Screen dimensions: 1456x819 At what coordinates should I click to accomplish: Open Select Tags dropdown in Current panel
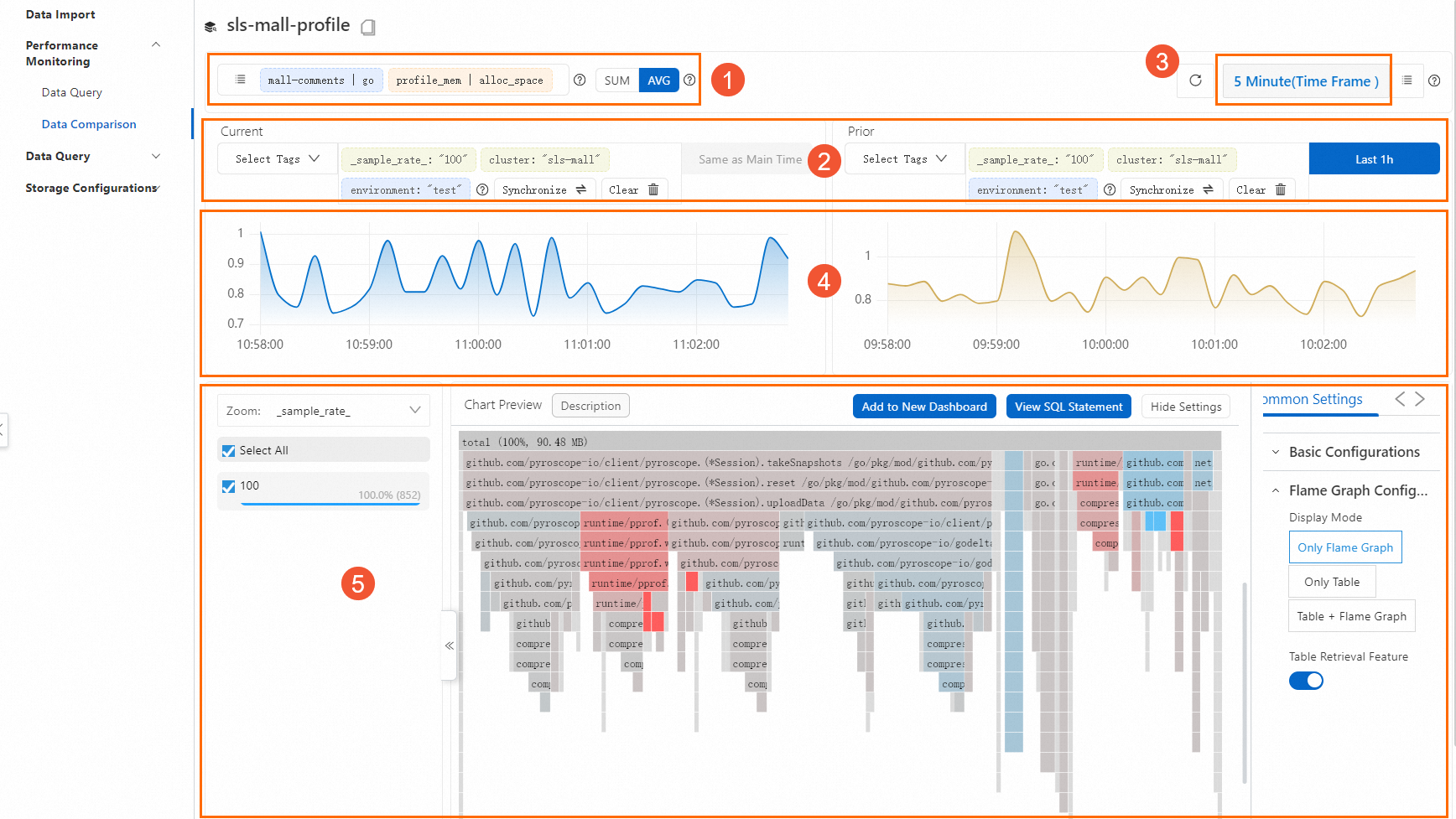[x=278, y=158]
